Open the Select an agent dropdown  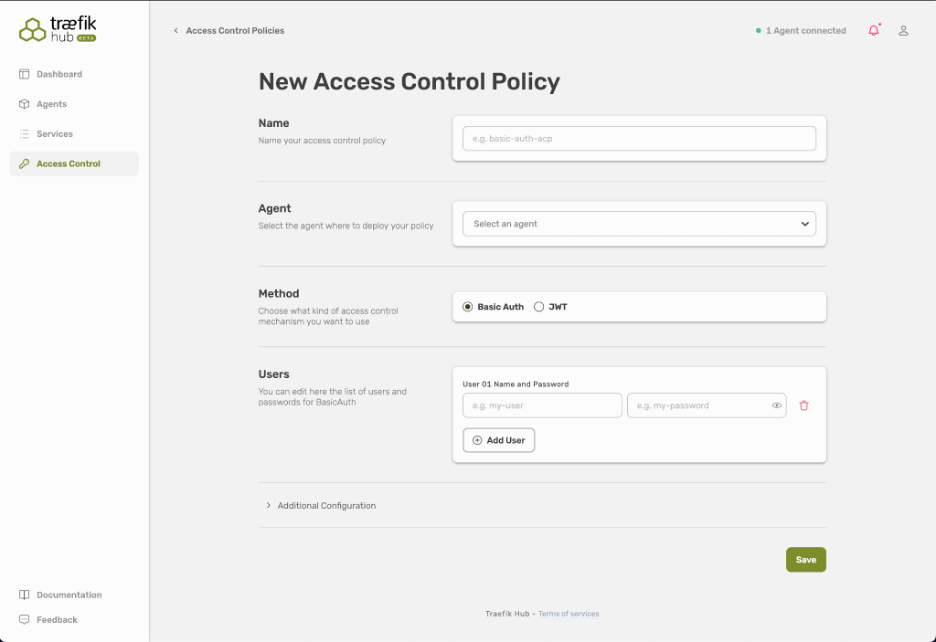639,224
